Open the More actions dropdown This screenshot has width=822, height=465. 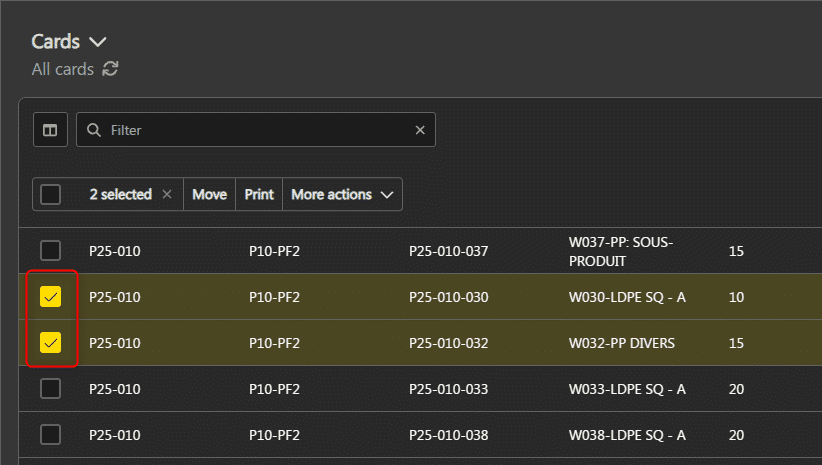342,194
